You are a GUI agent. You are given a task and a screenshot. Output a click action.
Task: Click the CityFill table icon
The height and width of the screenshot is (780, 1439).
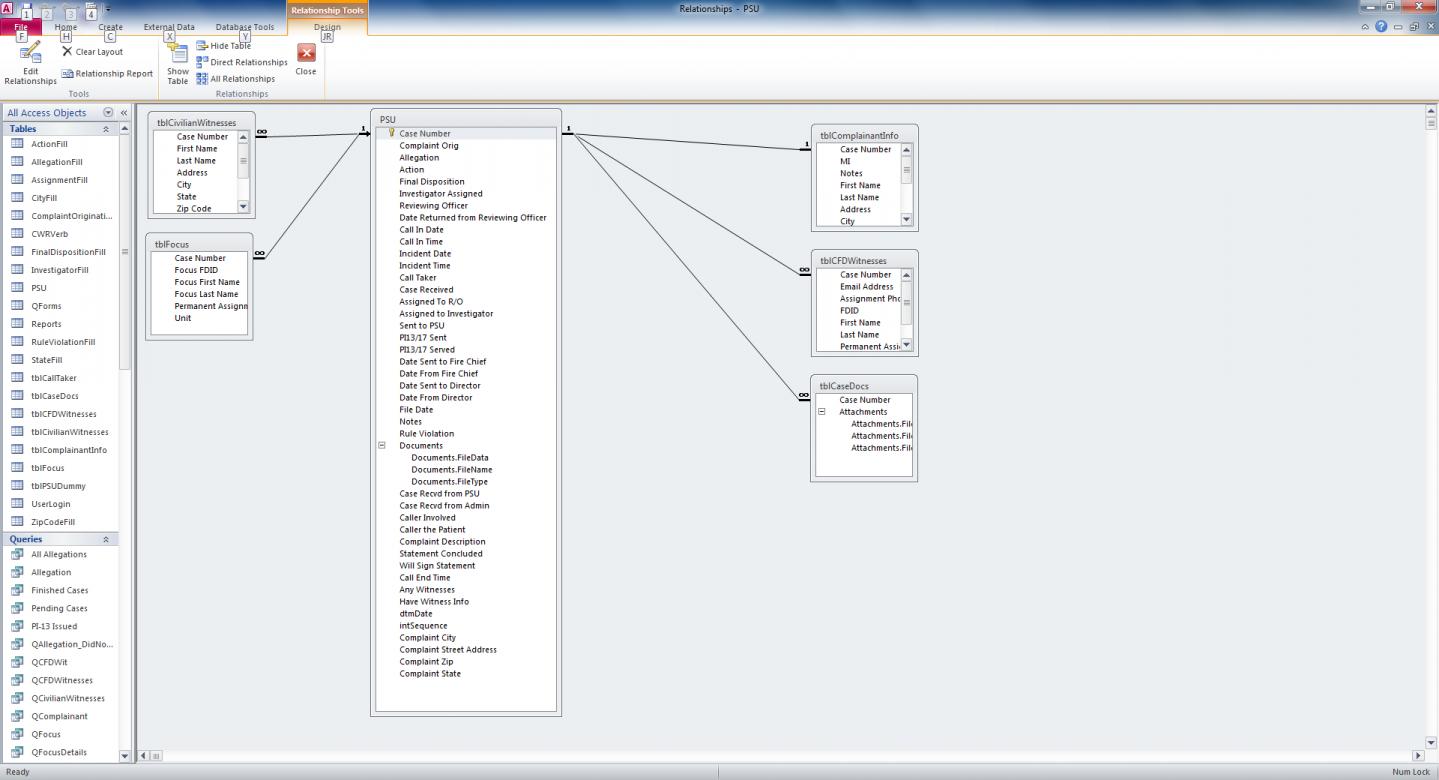(x=17, y=198)
